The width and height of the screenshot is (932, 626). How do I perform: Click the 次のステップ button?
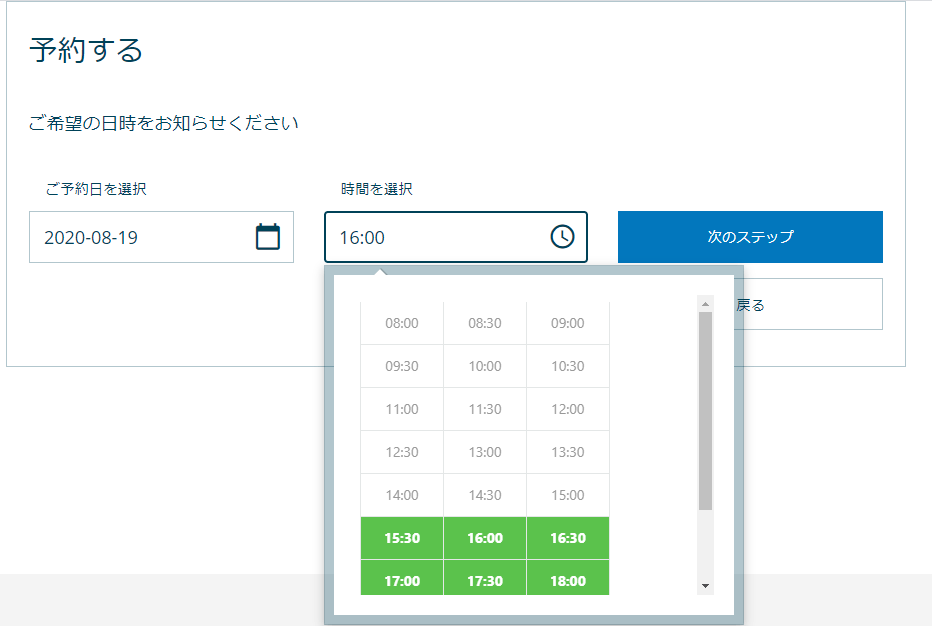[751, 237]
